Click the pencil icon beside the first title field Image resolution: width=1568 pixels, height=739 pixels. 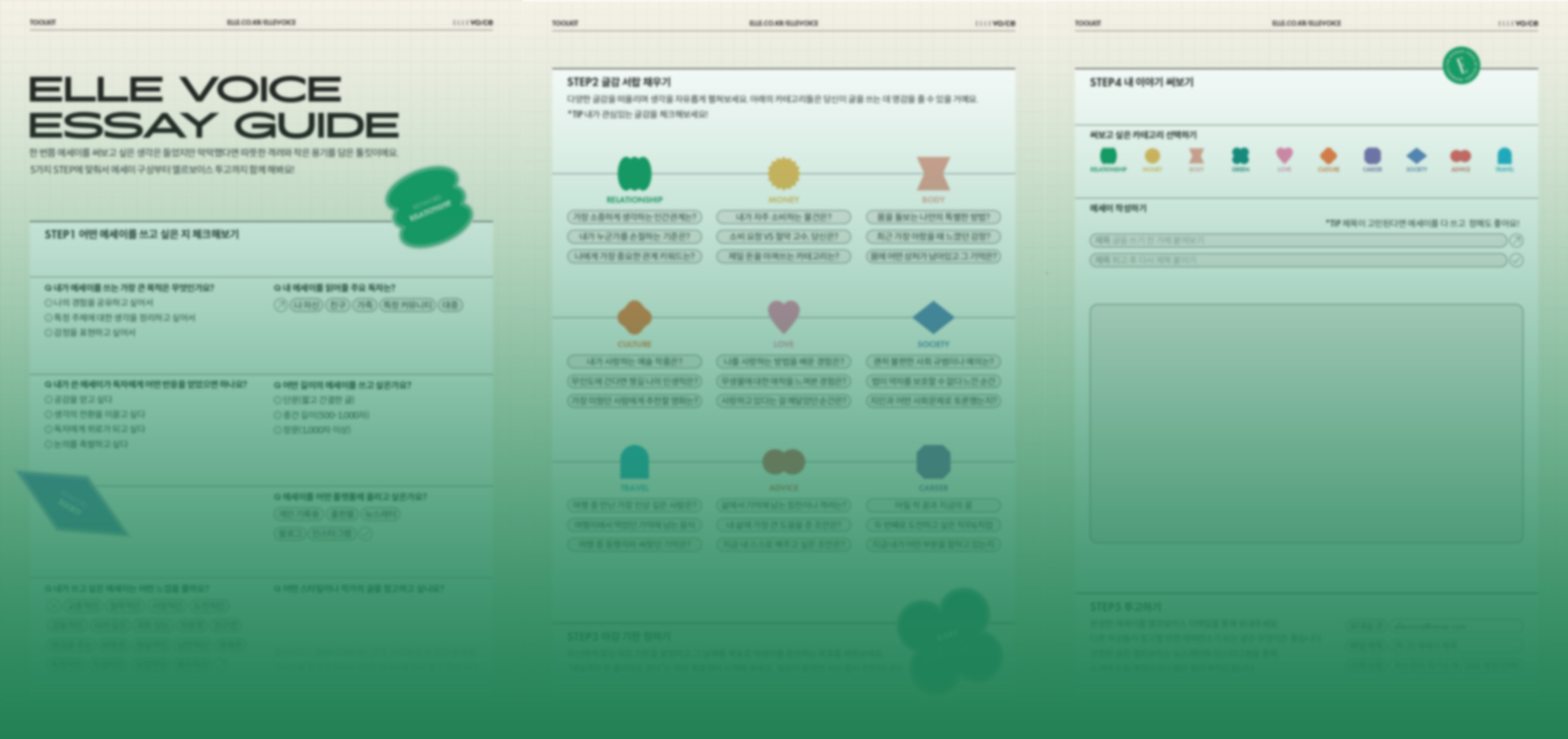[1516, 241]
